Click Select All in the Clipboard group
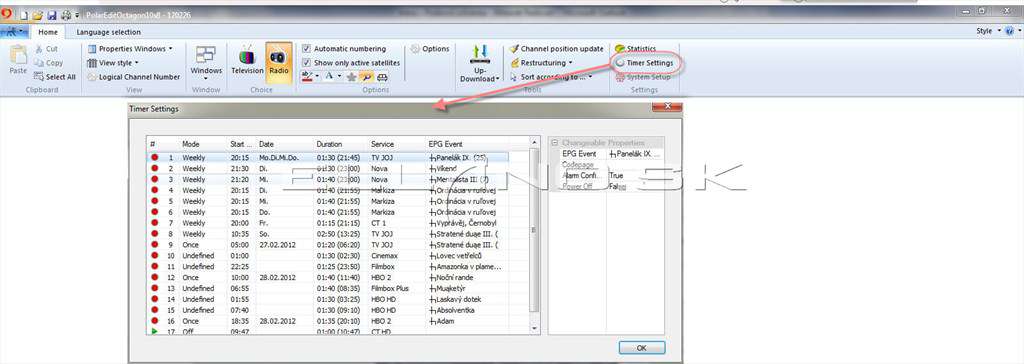1024x364 pixels. click(x=54, y=76)
